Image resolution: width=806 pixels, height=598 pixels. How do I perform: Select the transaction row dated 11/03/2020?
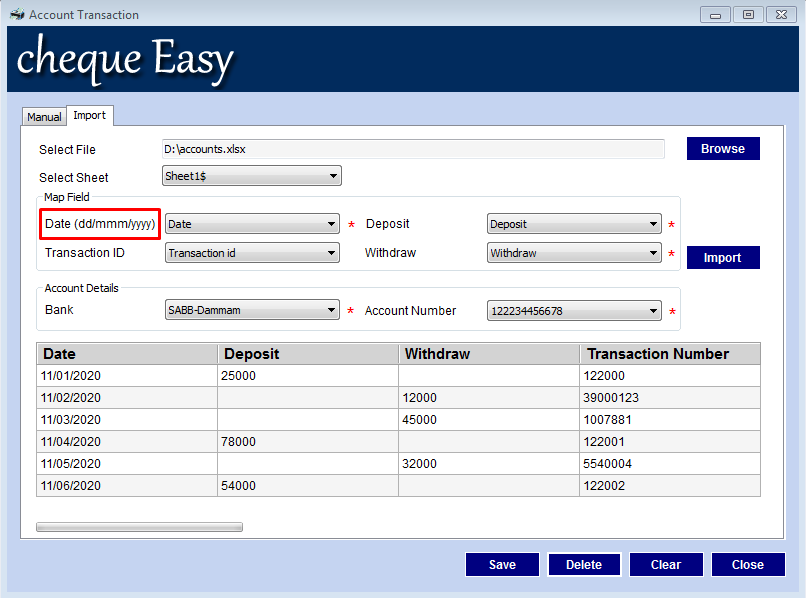click(x=300, y=420)
